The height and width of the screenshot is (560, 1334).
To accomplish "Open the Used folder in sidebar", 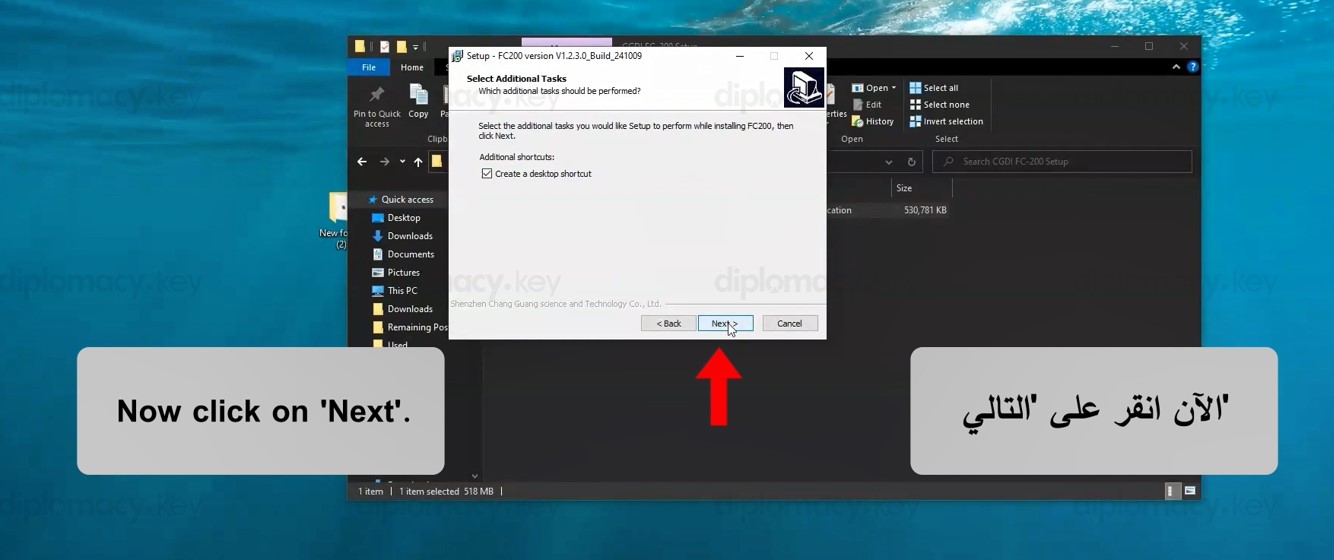I will [x=390, y=344].
